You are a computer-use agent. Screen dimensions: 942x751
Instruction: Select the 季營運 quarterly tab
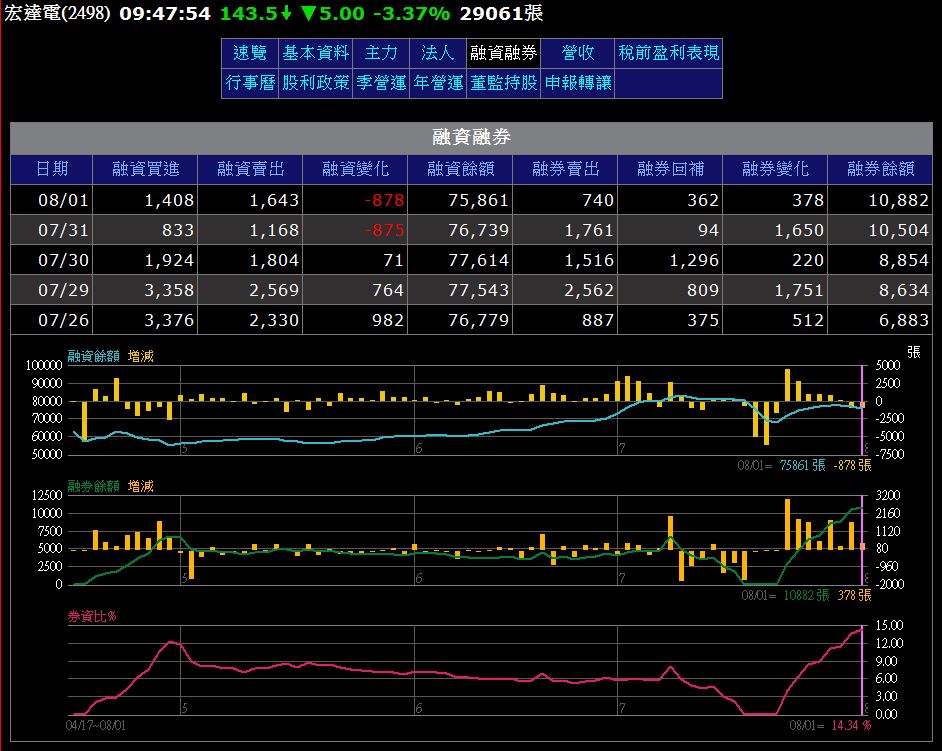pos(381,83)
